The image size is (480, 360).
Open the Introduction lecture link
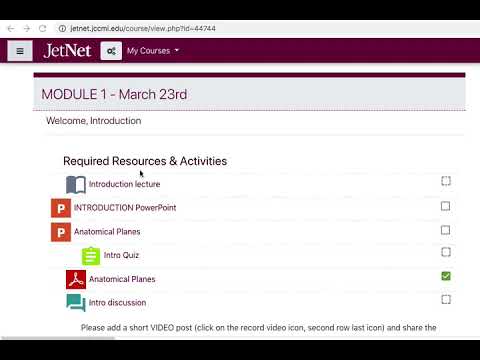pyautogui.click(x=124, y=184)
